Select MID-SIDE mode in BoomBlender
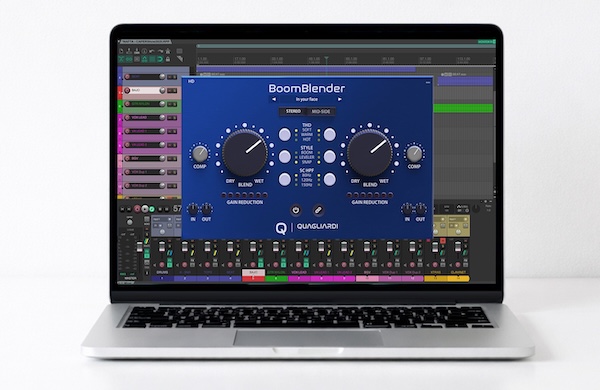 [x=321, y=111]
